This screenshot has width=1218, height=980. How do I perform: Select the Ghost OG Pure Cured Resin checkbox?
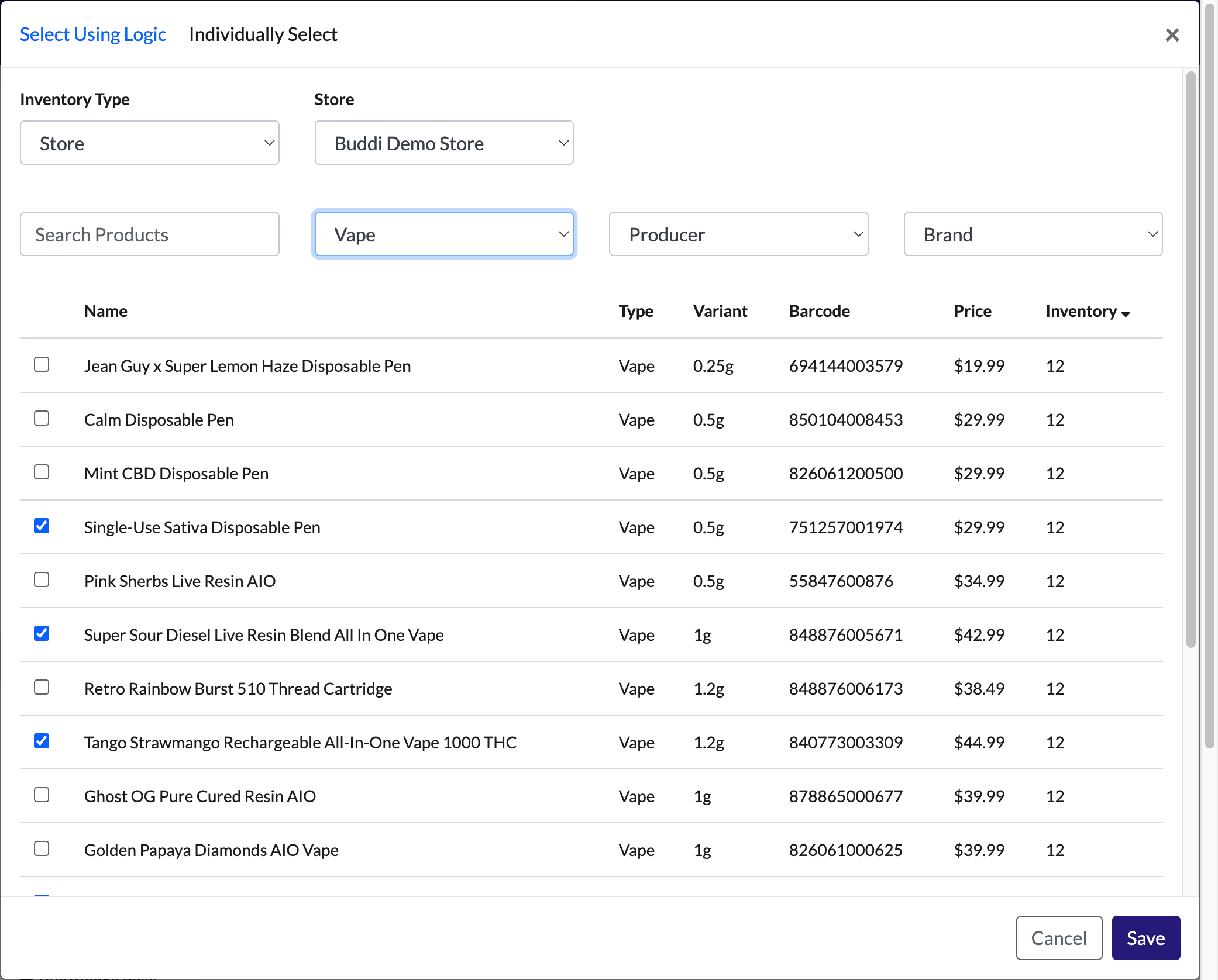42,795
